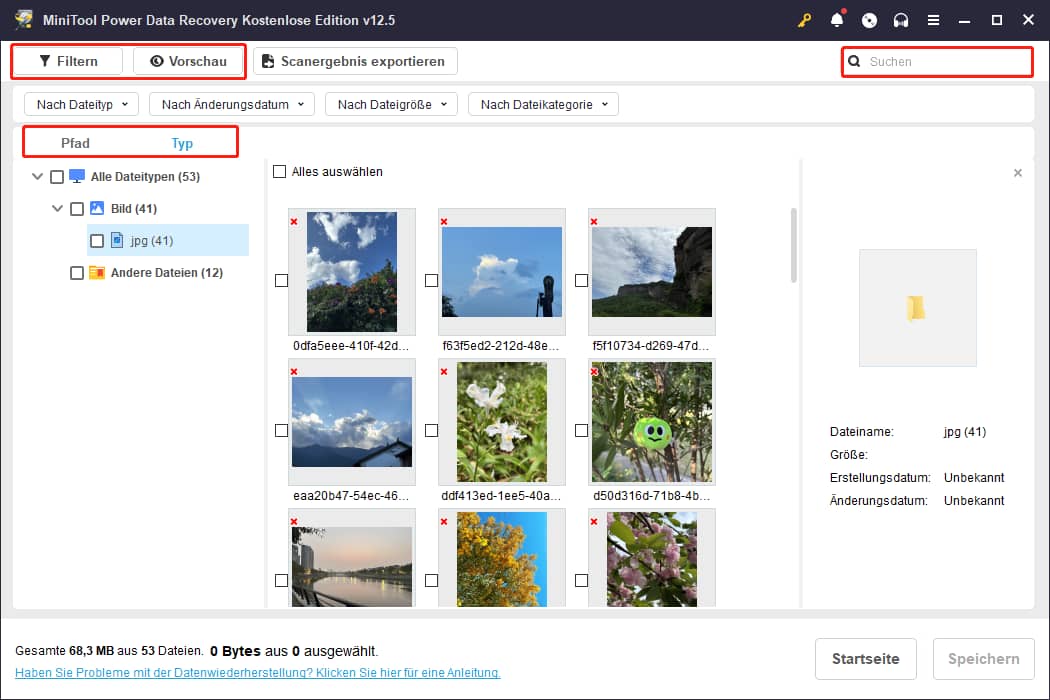
Task: Check box for f63f5ed2-212d-48e image
Action: point(431,281)
